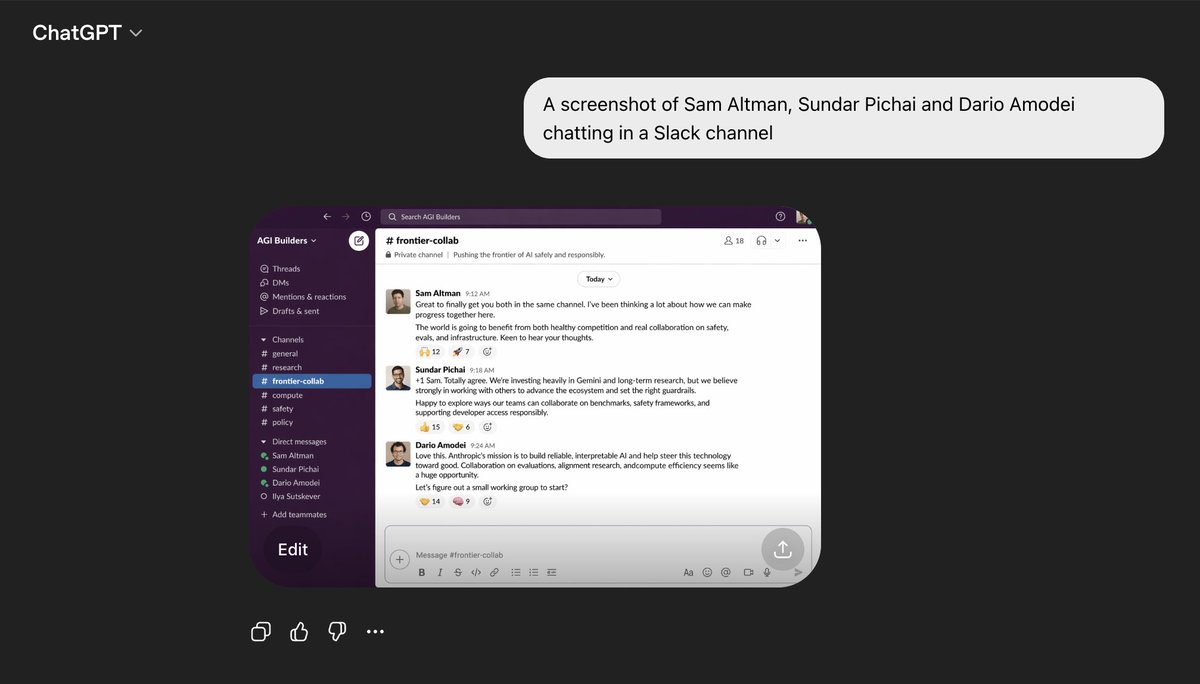This screenshot has width=1200, height=684.
Task: Click the thumbs up reaction with 15
Action: (430, 427)
